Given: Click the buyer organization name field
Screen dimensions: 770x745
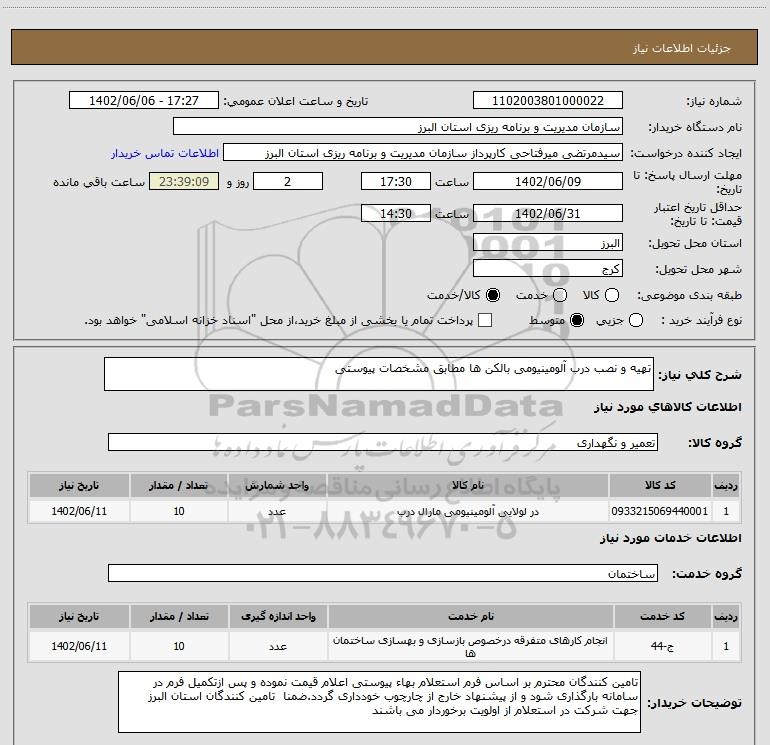Looking at the screenshot, I should point(398,127).
